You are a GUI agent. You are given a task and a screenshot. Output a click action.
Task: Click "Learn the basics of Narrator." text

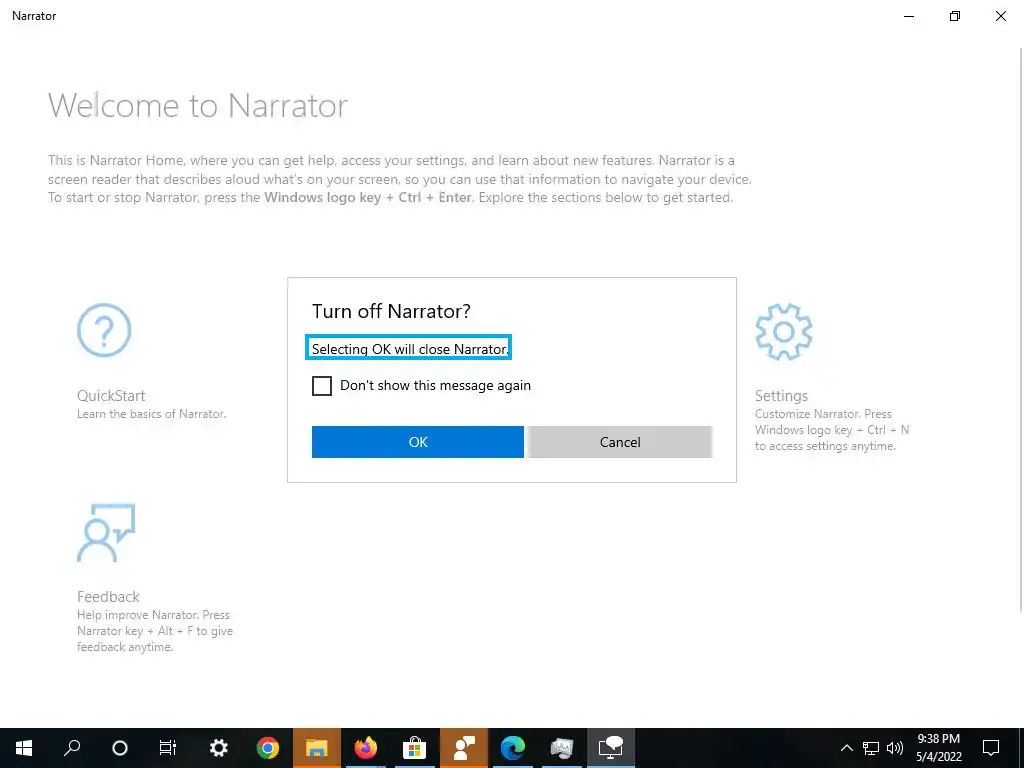(152, 414)
